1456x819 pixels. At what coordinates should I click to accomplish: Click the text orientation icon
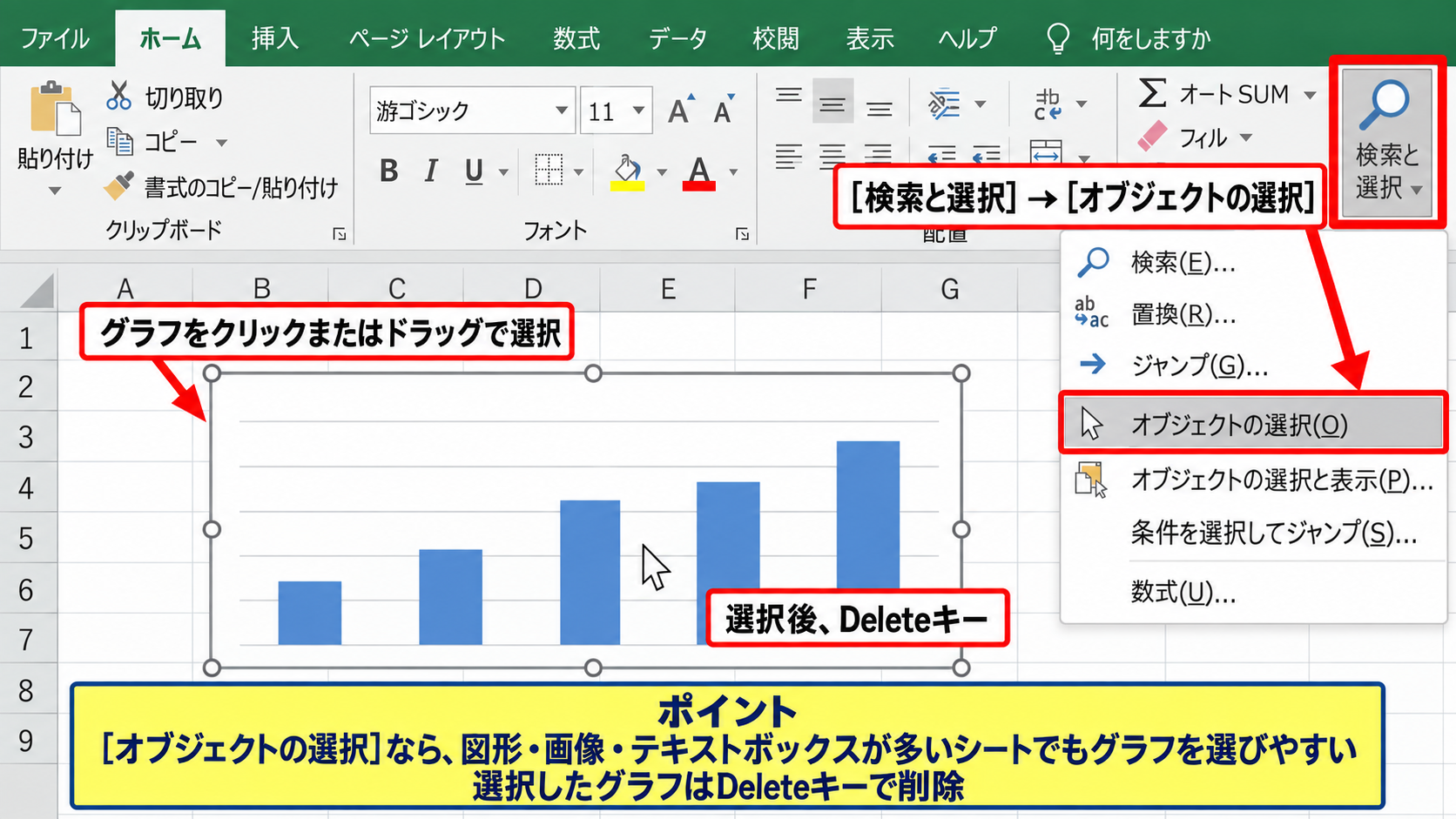[944, 104]
